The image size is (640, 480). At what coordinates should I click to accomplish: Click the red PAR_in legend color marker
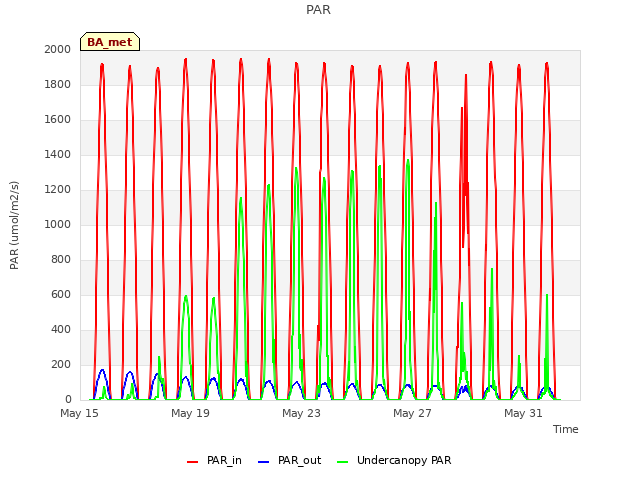tap(192, 462)
